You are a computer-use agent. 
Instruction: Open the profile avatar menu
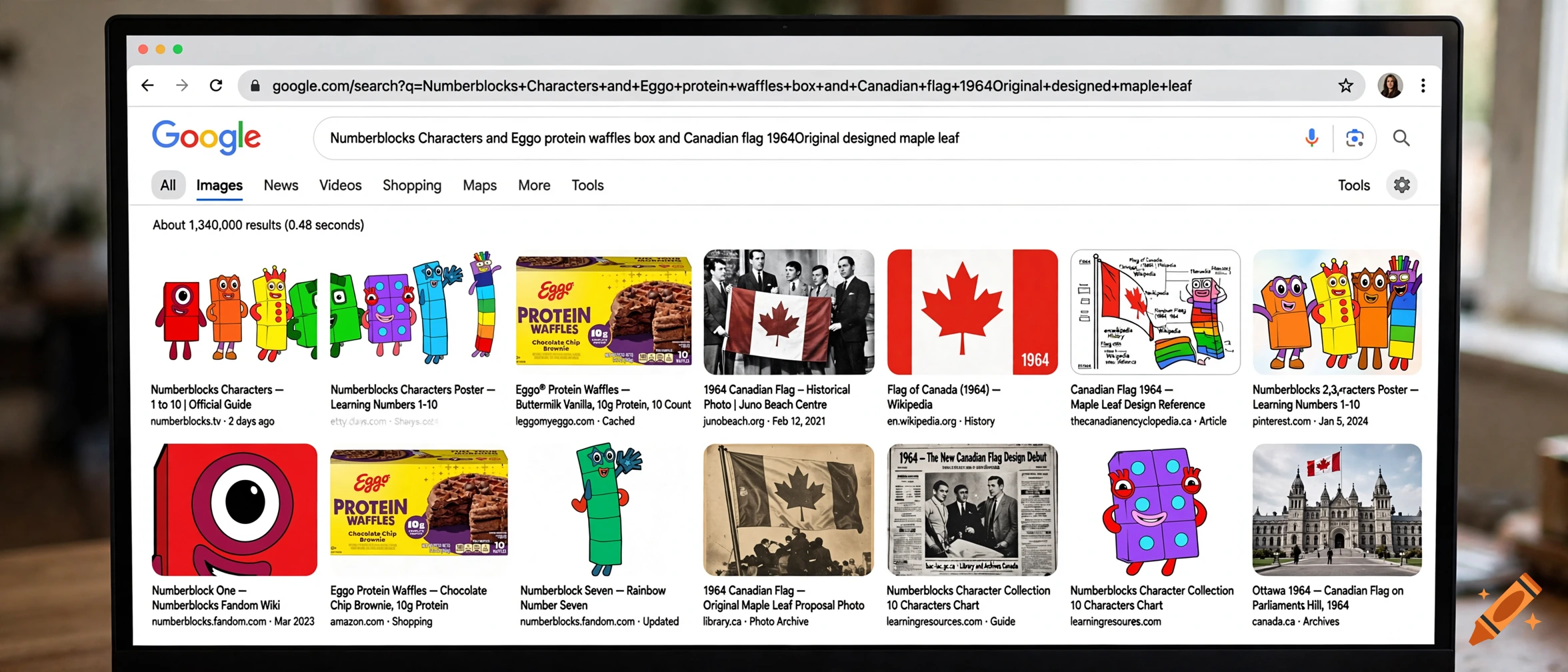coord(1390,85)
